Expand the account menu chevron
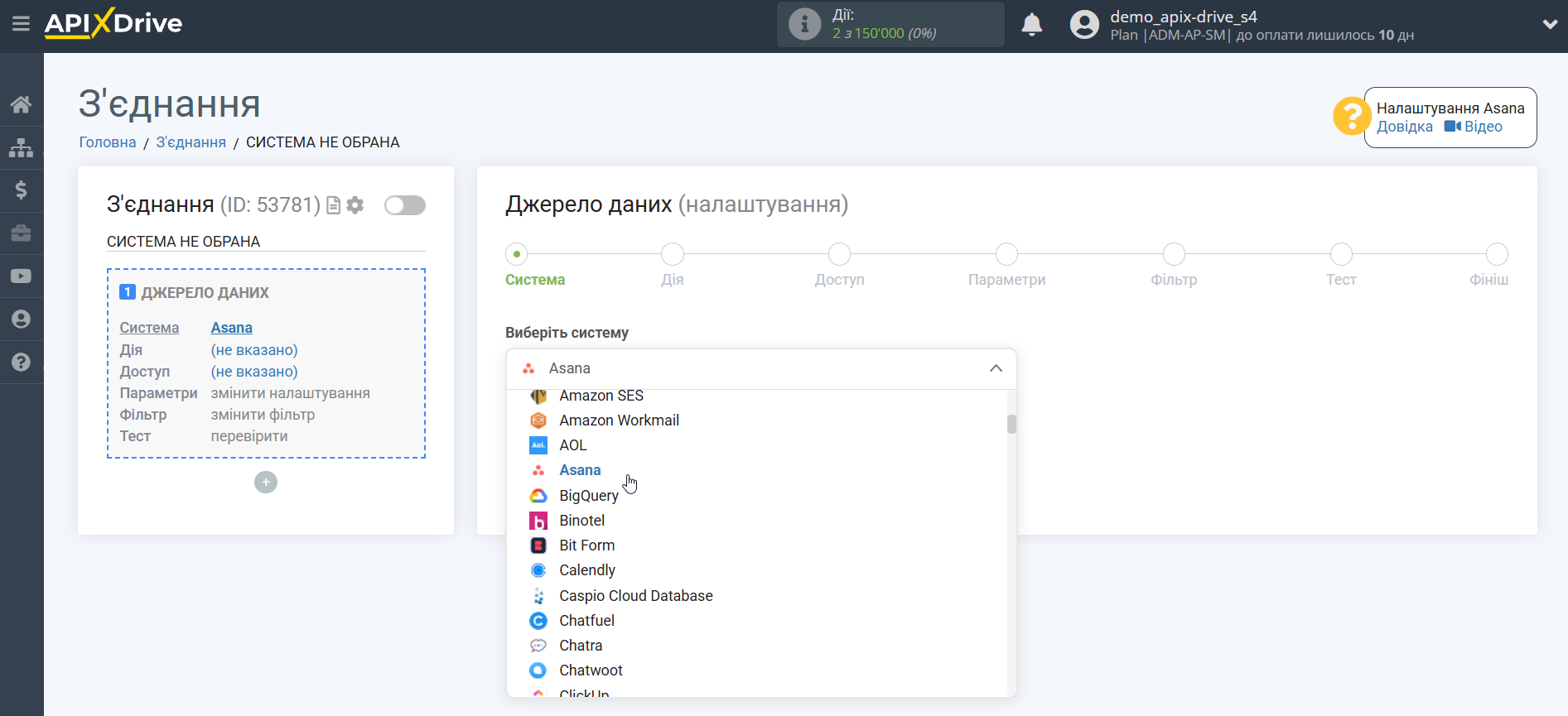The image size is (1568, 716). point(1550,24)
